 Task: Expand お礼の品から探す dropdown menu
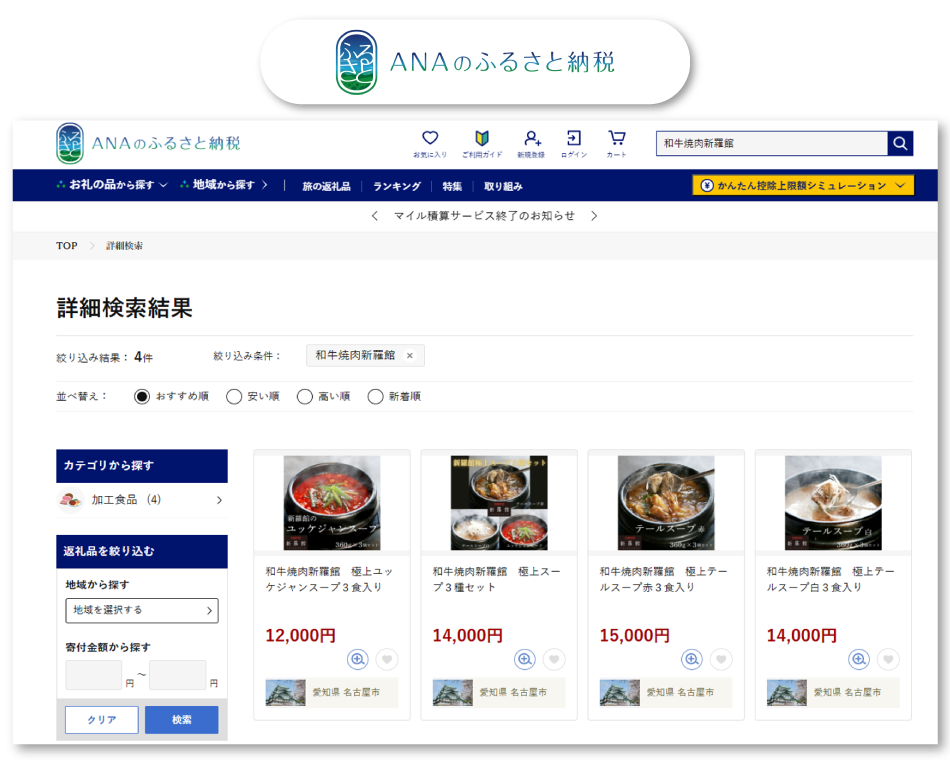point(112,185)
